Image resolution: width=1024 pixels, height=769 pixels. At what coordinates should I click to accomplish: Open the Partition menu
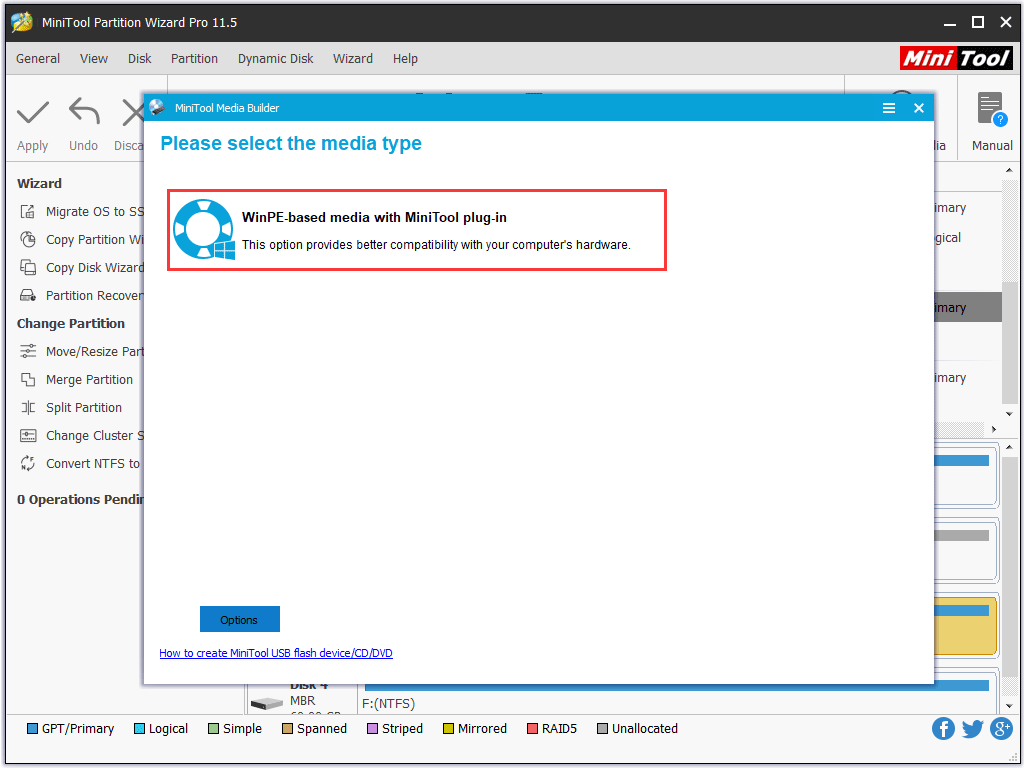coord(194,59)
